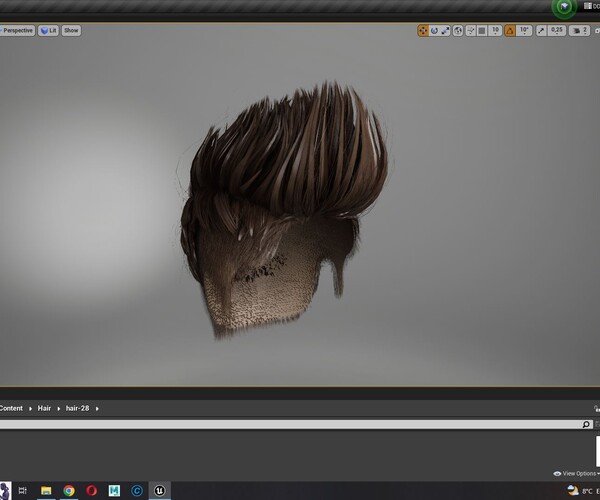Open Task View on the taskbar
Screen dimensions: 600x500
23,490
